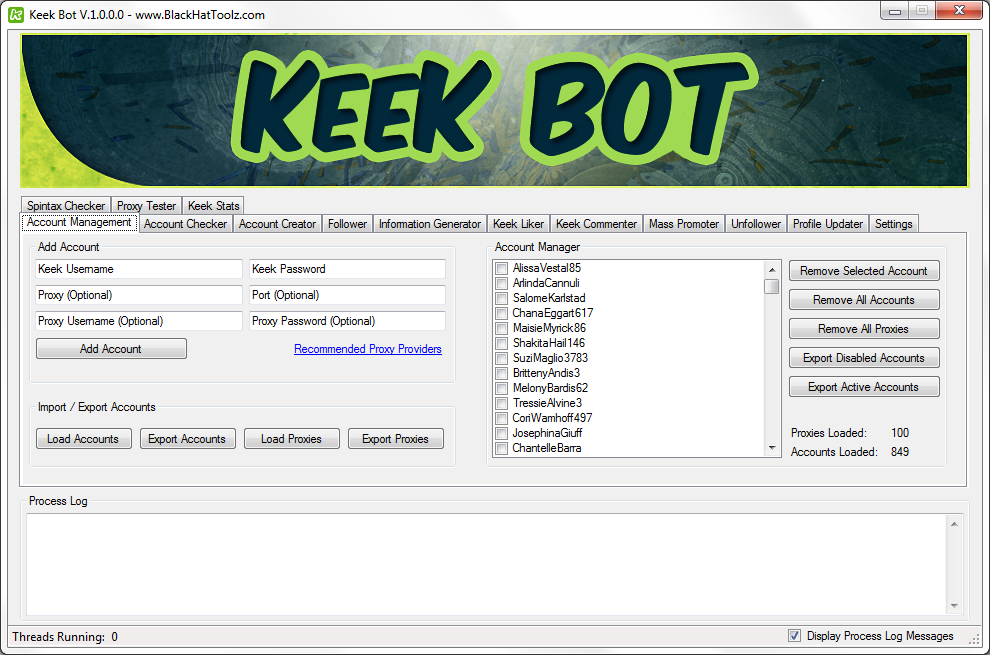This screenshot has height=655, width=990.
Task: Disable Display Process Log Messages checkbox
Action: 794,636
